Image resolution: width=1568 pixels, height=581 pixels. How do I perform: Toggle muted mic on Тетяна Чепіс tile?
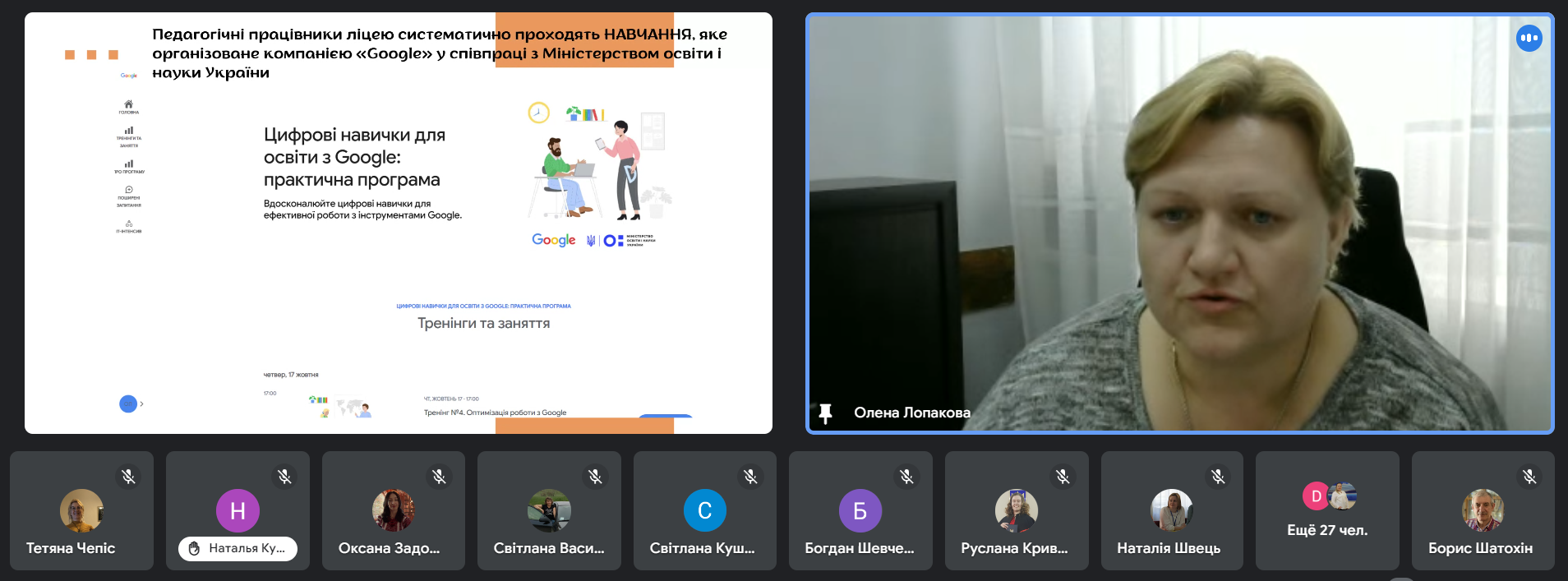tap(128, 476)
